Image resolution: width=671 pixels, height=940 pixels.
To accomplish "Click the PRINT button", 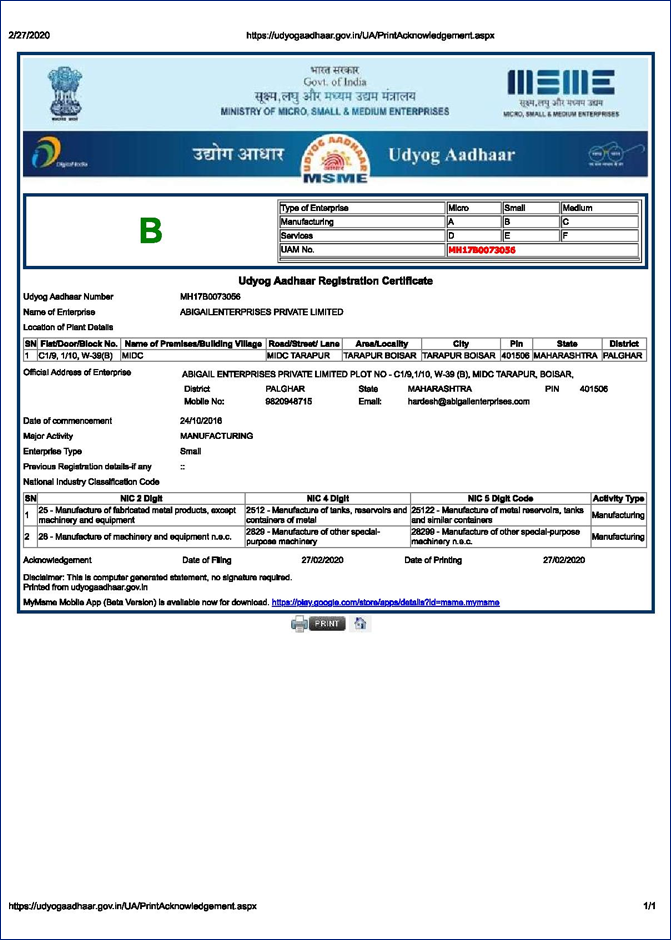I will (x=327, y=623).
